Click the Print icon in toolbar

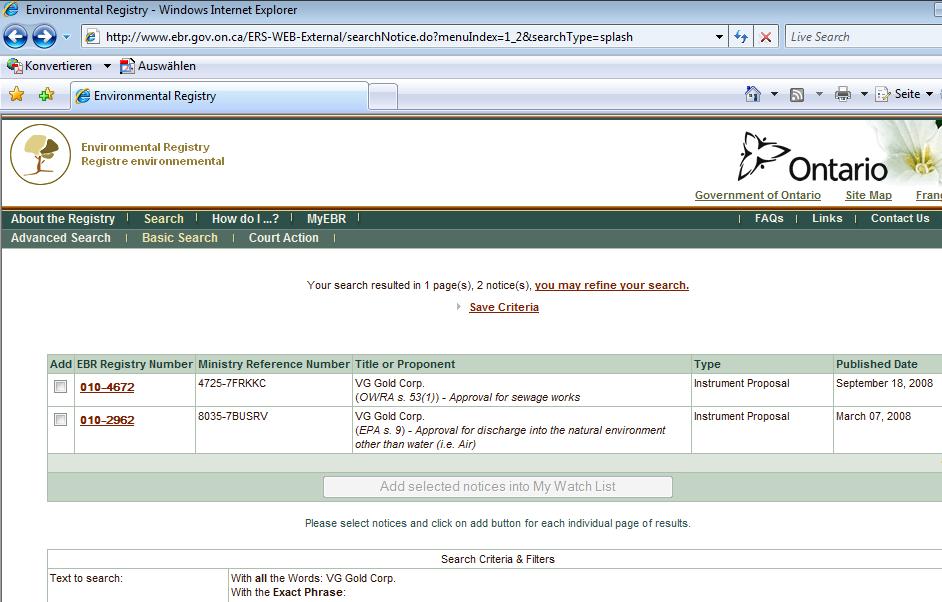click(842, 94)
